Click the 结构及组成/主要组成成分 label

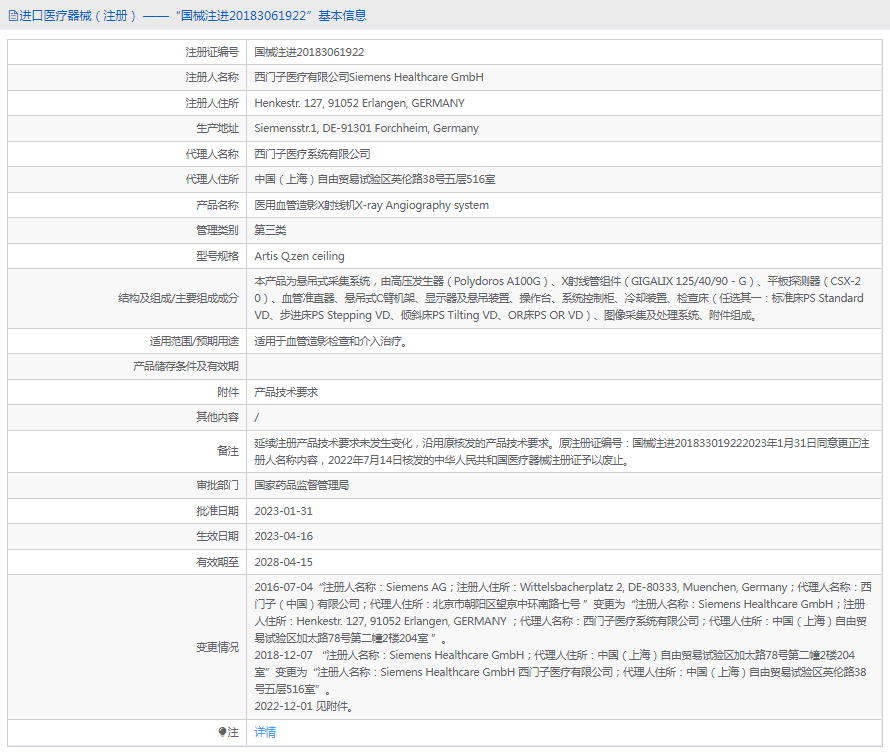[x=178, y=298]
